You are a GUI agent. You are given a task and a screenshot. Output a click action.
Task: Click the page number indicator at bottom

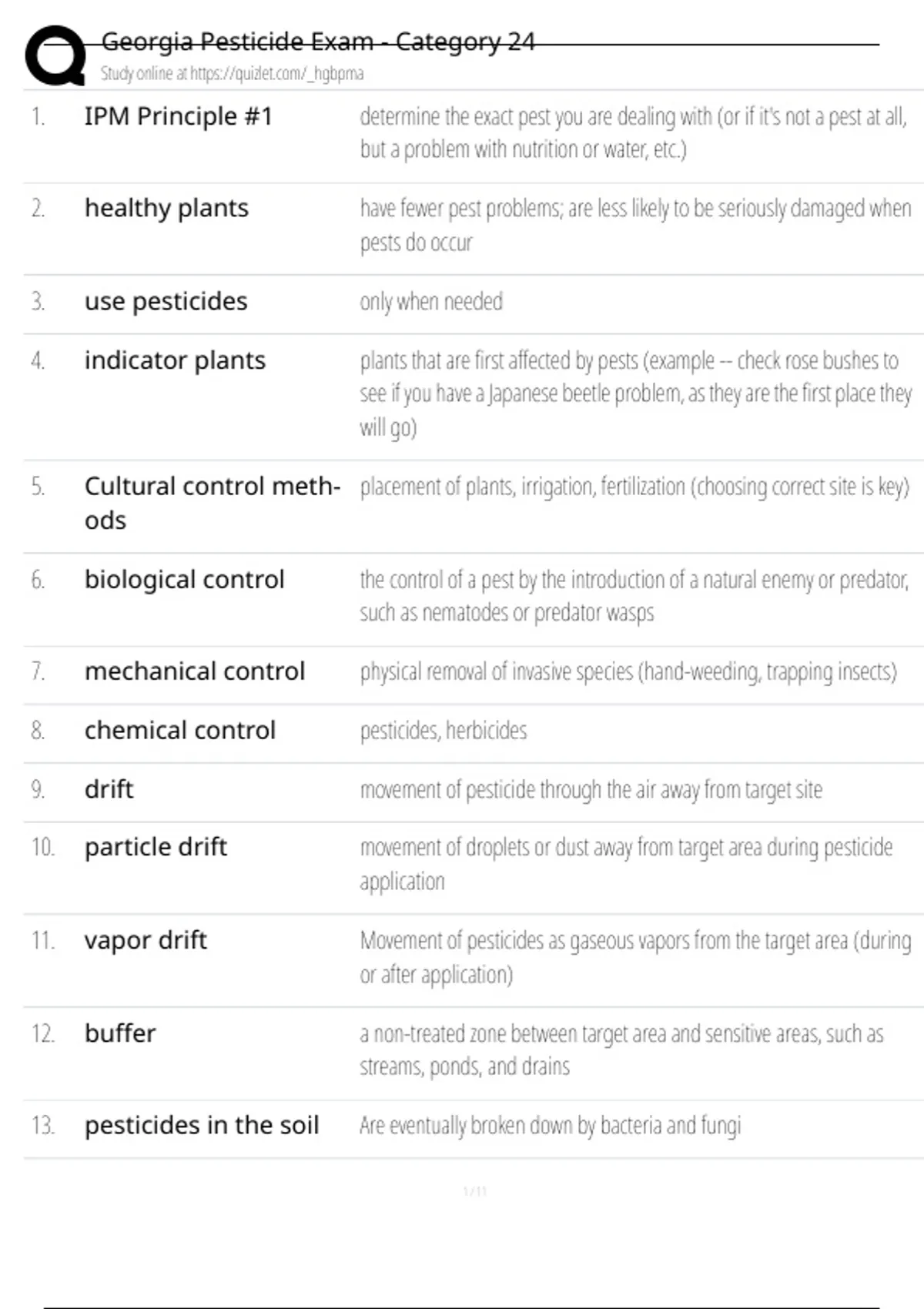[475, 1191]
